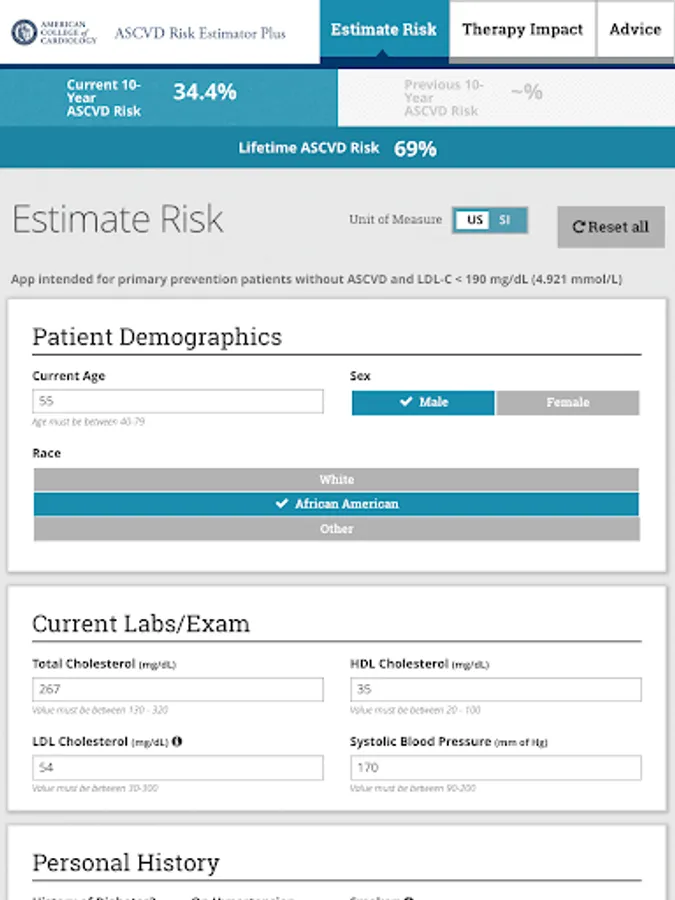Click the Lifetime ASCVD Risk banner
Image resolution: width=675 pixels, height=900 pixels.
337,148
